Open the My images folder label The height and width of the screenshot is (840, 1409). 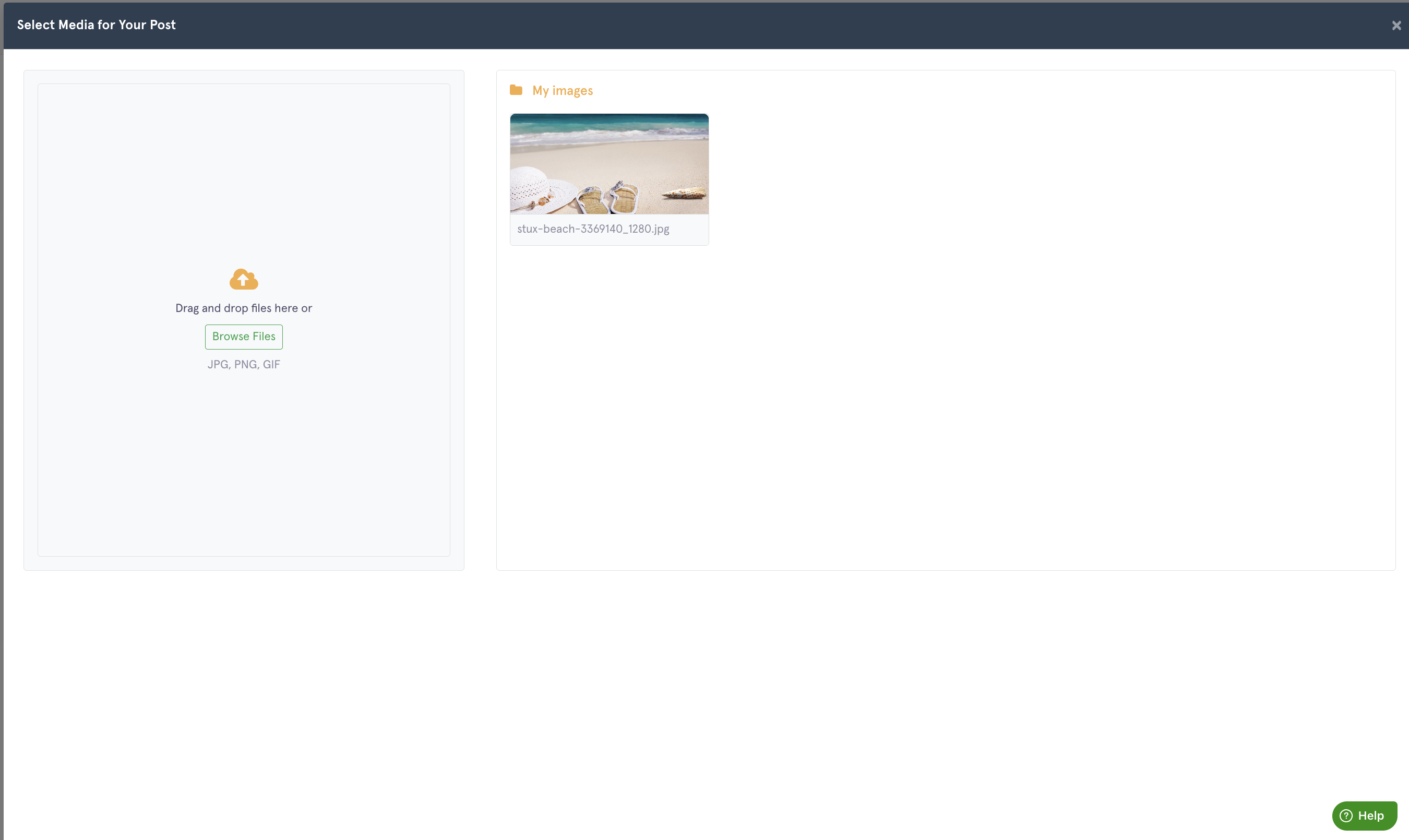tap(562, 91)
